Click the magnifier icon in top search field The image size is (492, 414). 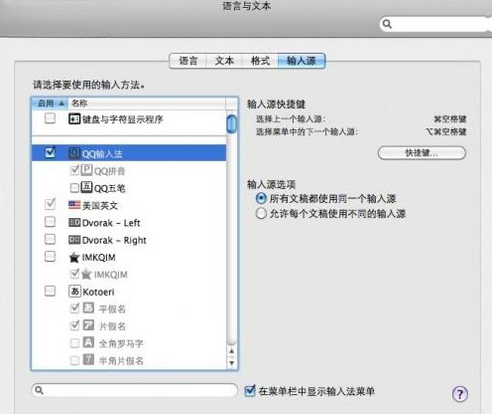coord(387,24)
